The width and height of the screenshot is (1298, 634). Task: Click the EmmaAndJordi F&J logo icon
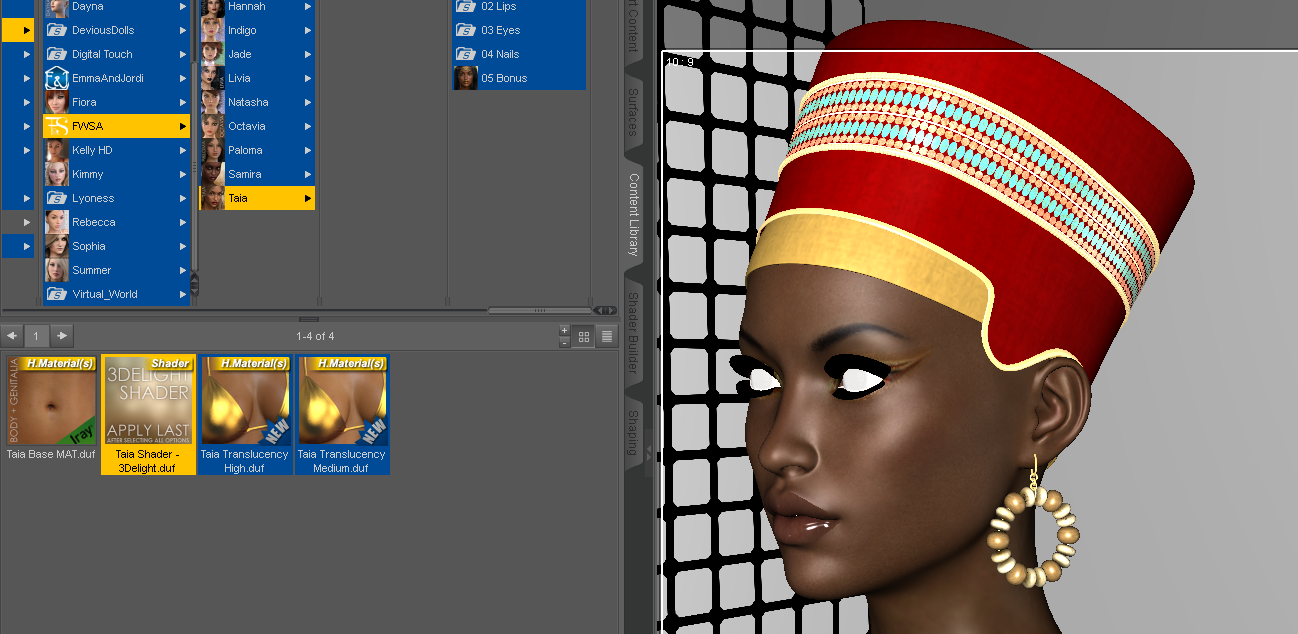[x=57, y=78]
